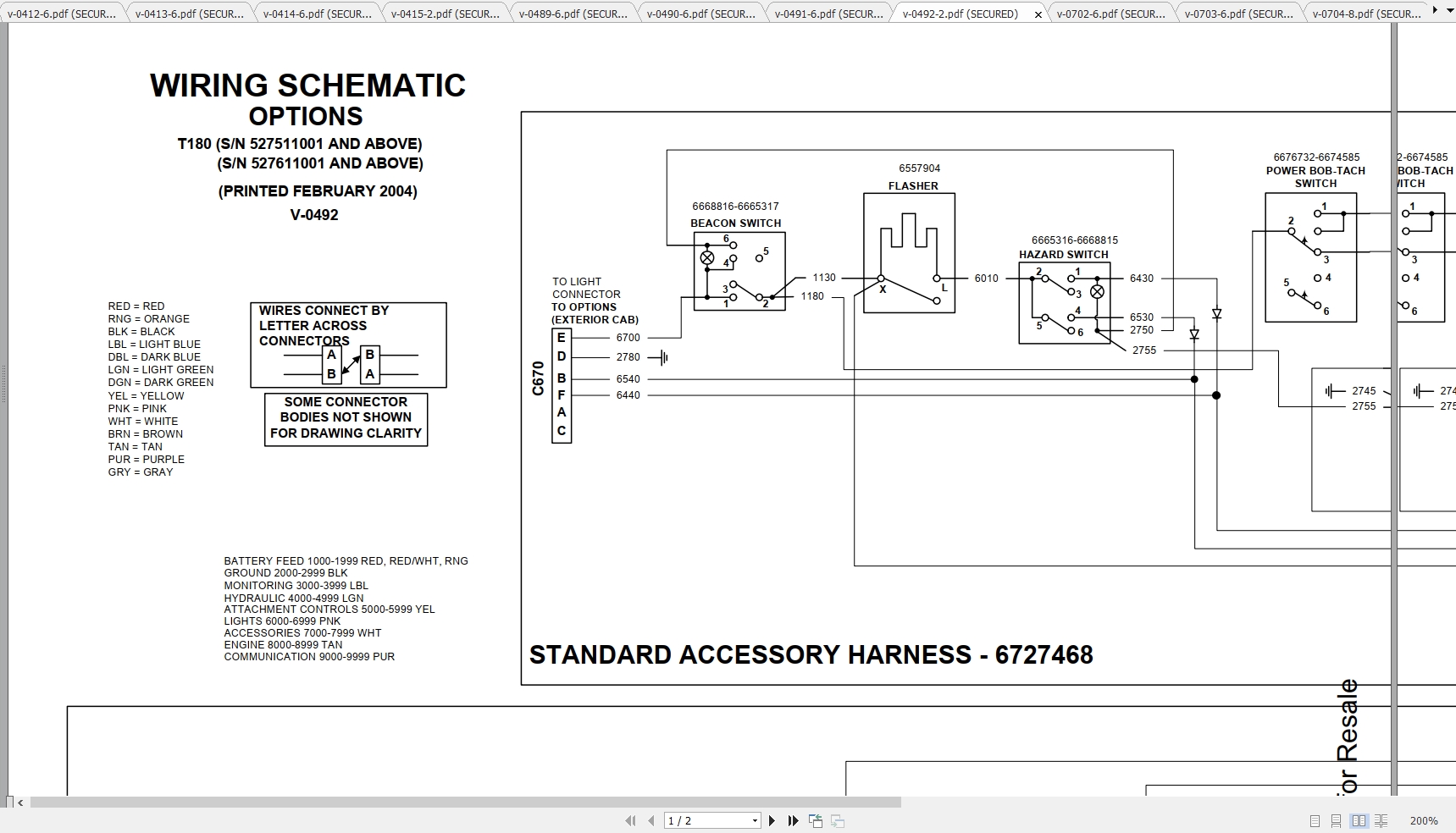Screen dimensions: 1456x833
Task: Enable single page mode instead of facing
Action: click(x=1315, y=821)
